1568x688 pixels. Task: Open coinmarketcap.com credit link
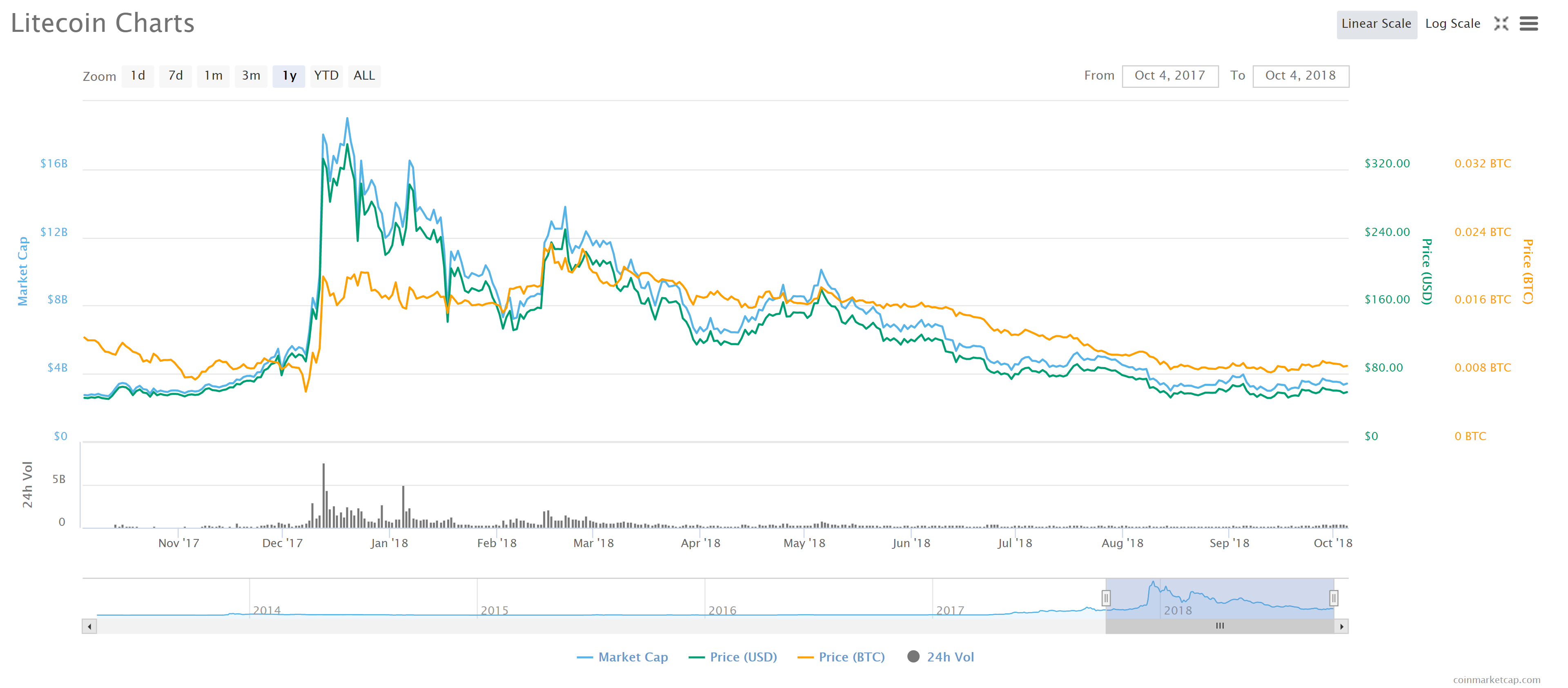tap(1497, 679)
